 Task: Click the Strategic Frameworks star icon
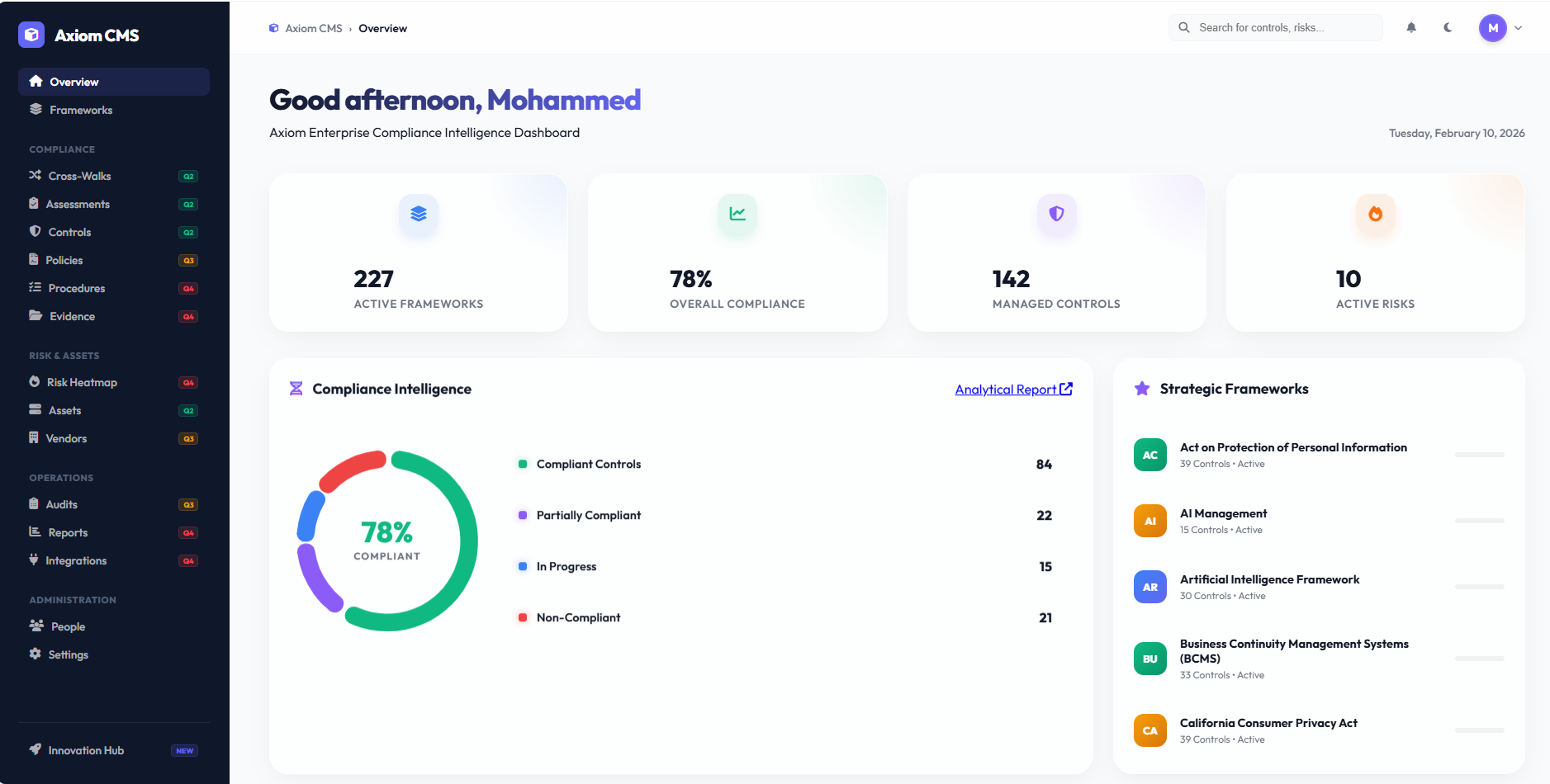(1142, 388)
